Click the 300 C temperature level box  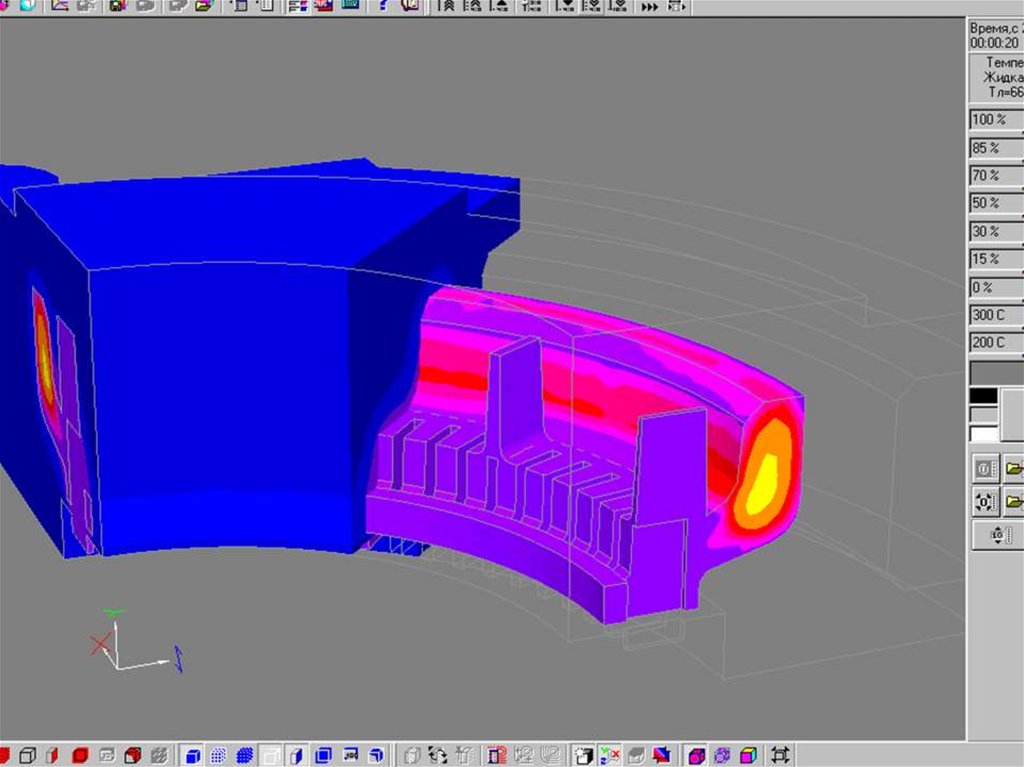coord(995,316)
